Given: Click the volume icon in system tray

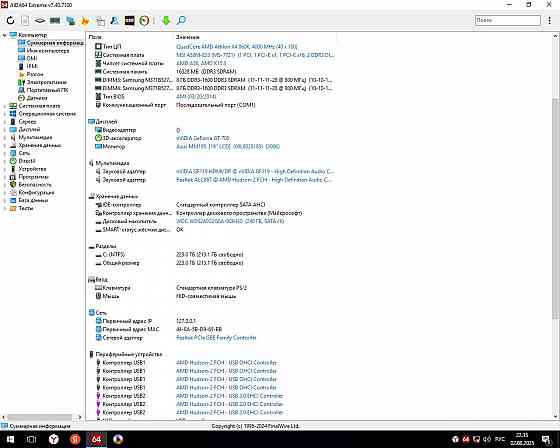Looking at the screenshot, I should point(487,439).
